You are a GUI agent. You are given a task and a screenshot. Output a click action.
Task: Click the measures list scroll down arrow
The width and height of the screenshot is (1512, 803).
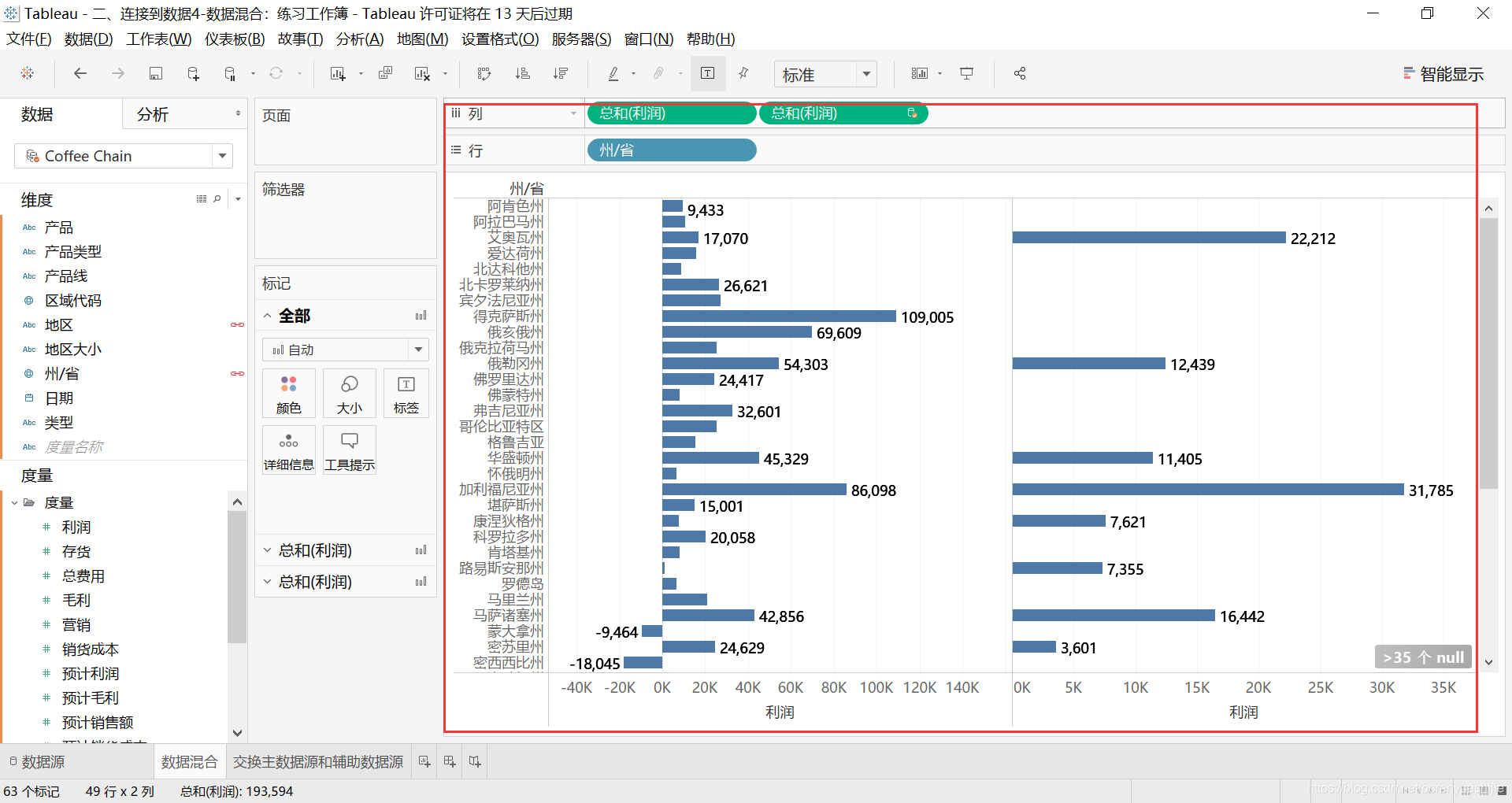coord(237,733)
